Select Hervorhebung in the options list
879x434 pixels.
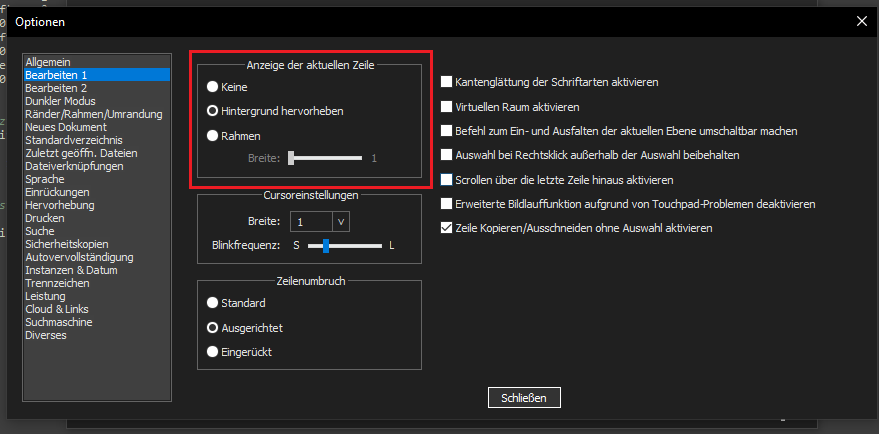[97, 205]
